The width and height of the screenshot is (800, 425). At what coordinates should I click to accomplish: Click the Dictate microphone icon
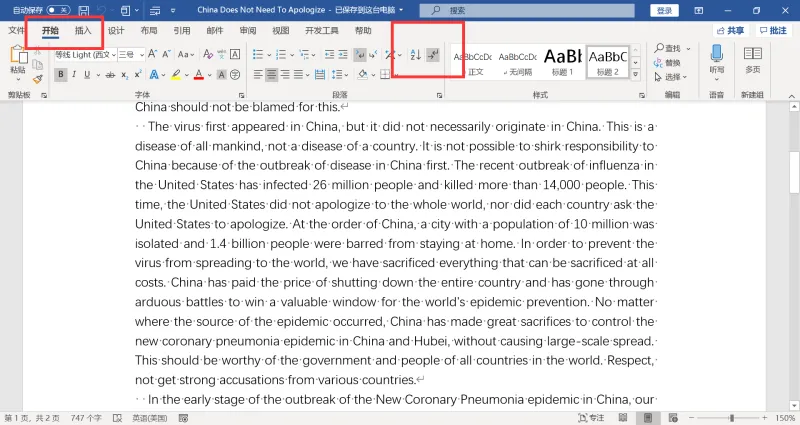[717, 53]
